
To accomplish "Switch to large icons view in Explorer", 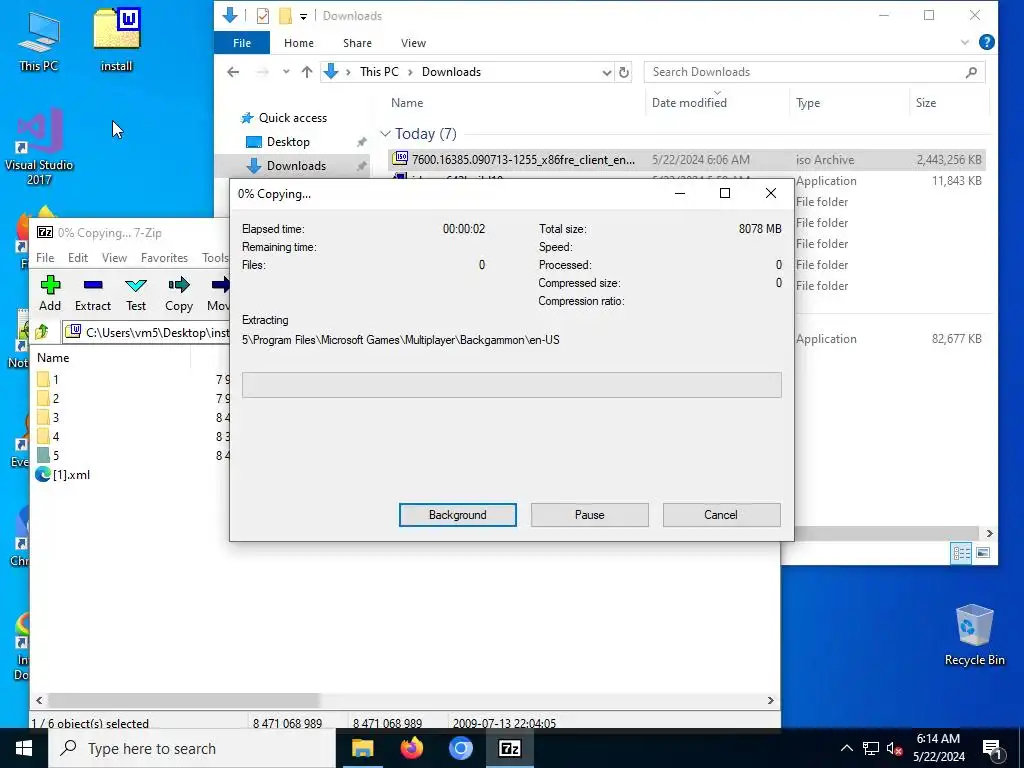I will coord(982,553).
